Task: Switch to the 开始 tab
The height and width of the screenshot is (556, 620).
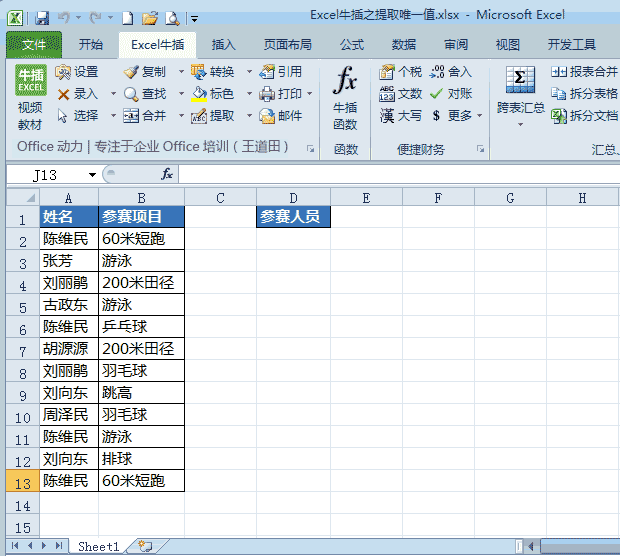Action: pyautogui.click(x=91, y=45)
